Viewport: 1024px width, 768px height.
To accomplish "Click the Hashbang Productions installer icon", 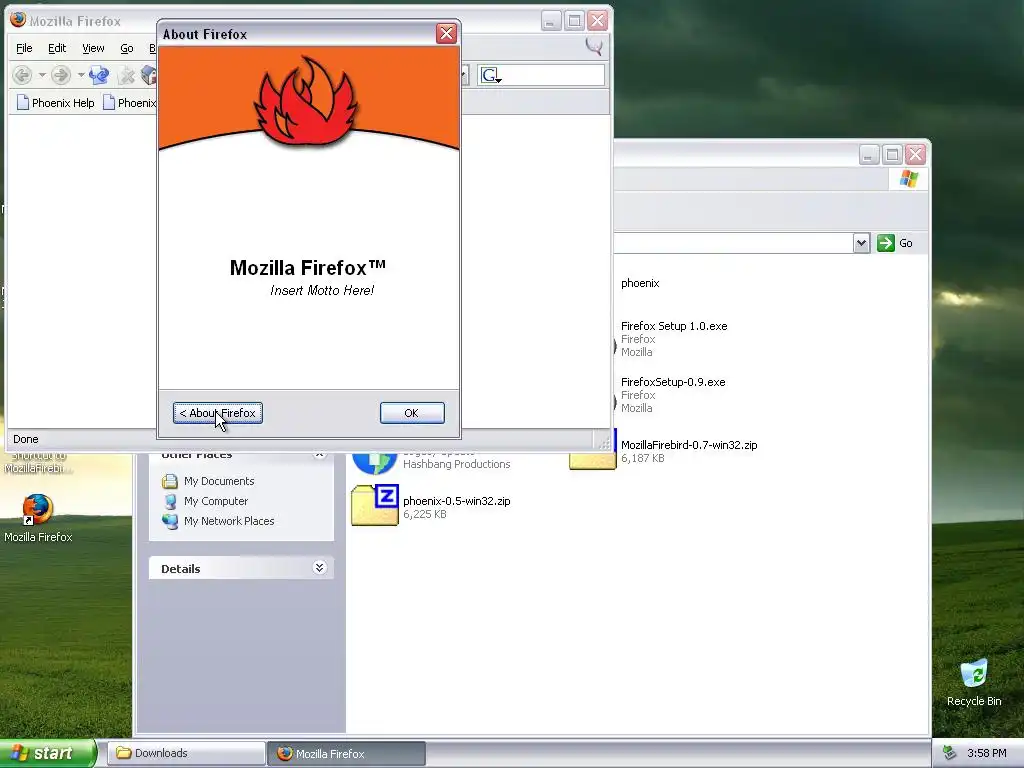I will coord(375,462).
